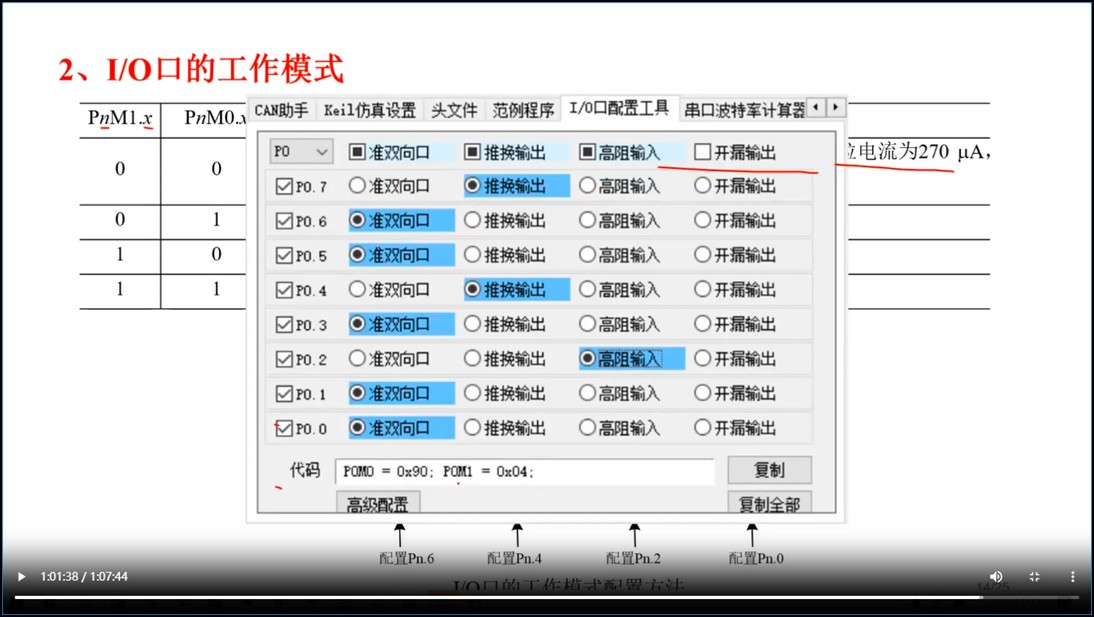Click the generated code text field

(524, 471)
